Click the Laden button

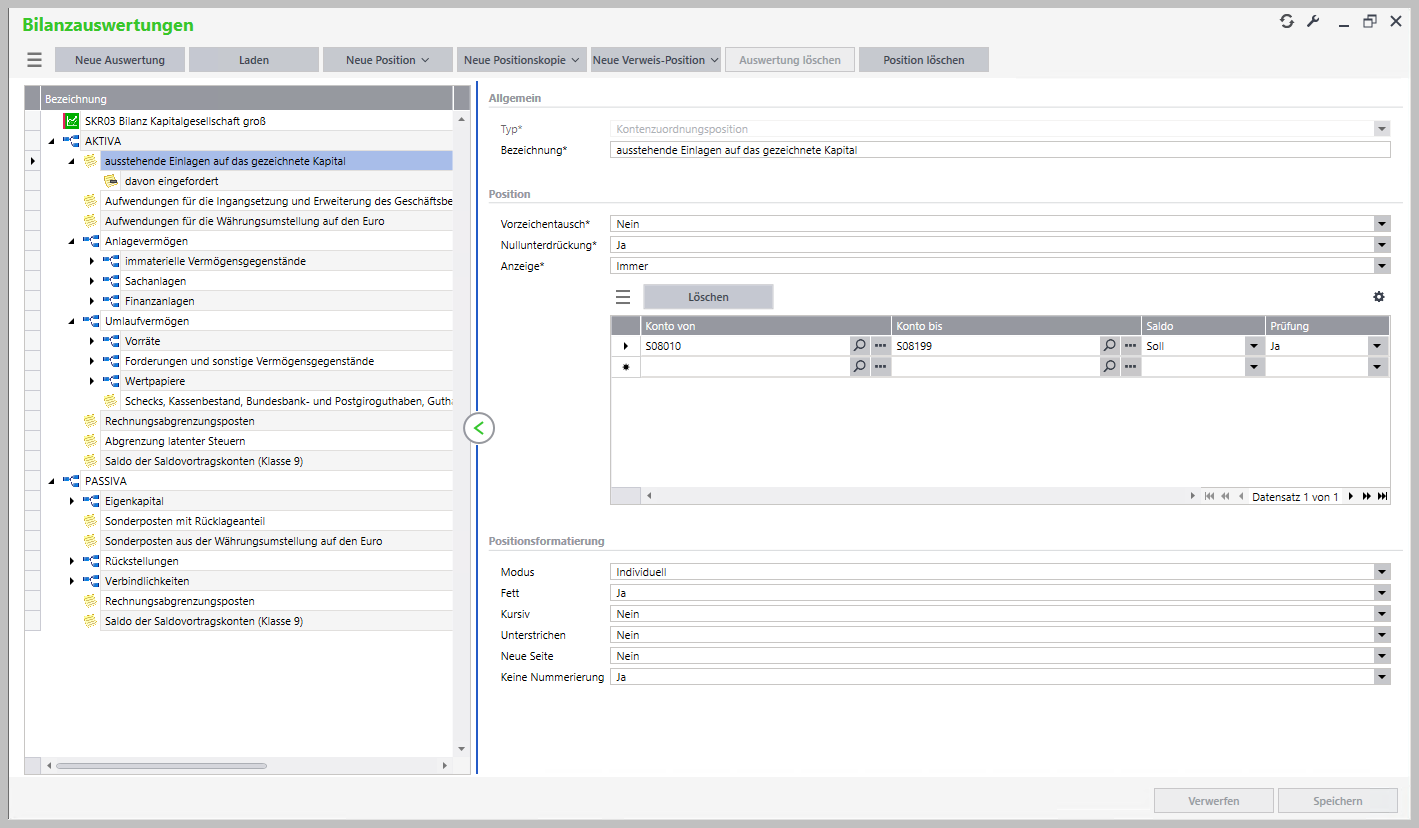tap(254, 60)
